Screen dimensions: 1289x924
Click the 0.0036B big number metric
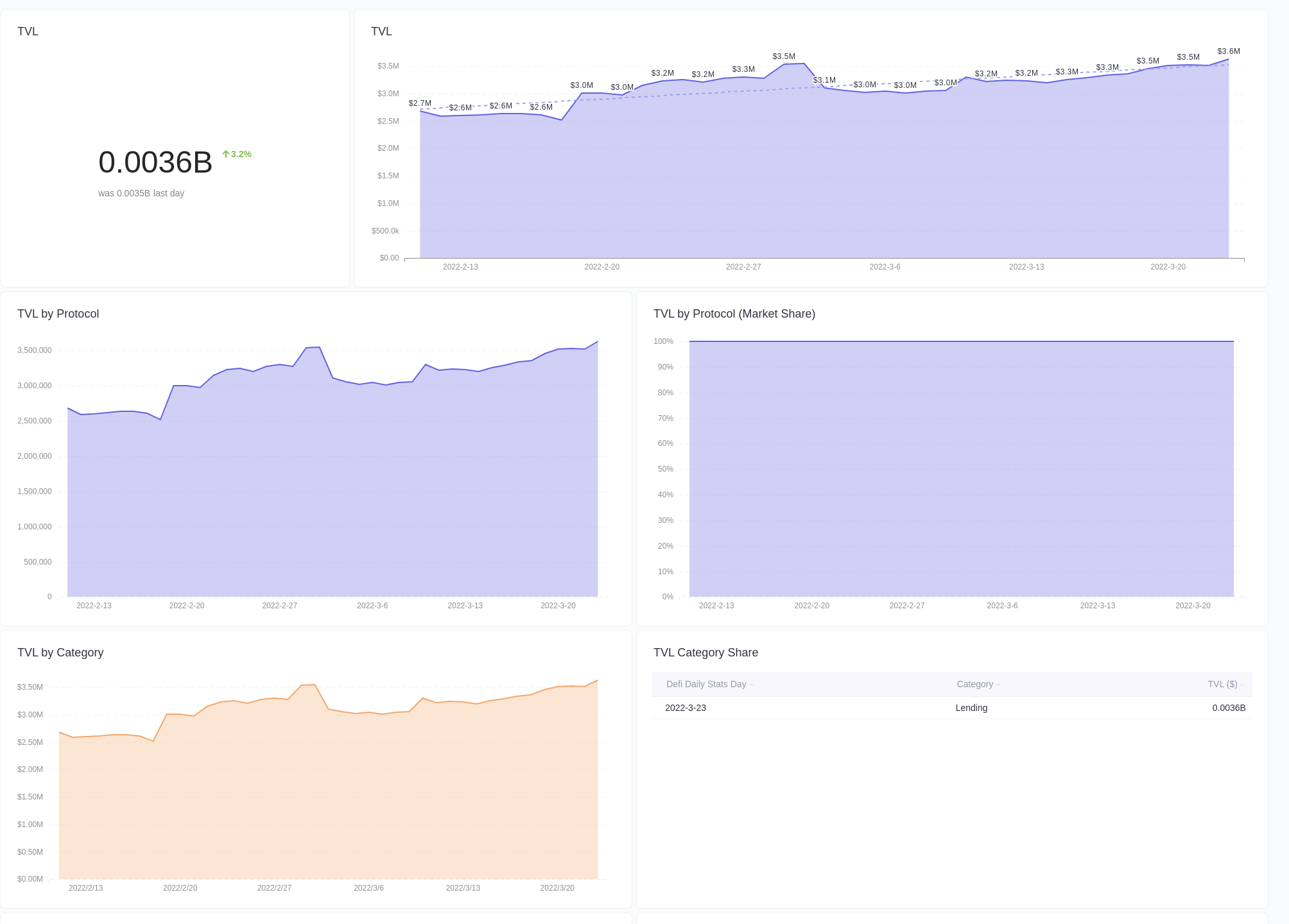click(155, 163)
